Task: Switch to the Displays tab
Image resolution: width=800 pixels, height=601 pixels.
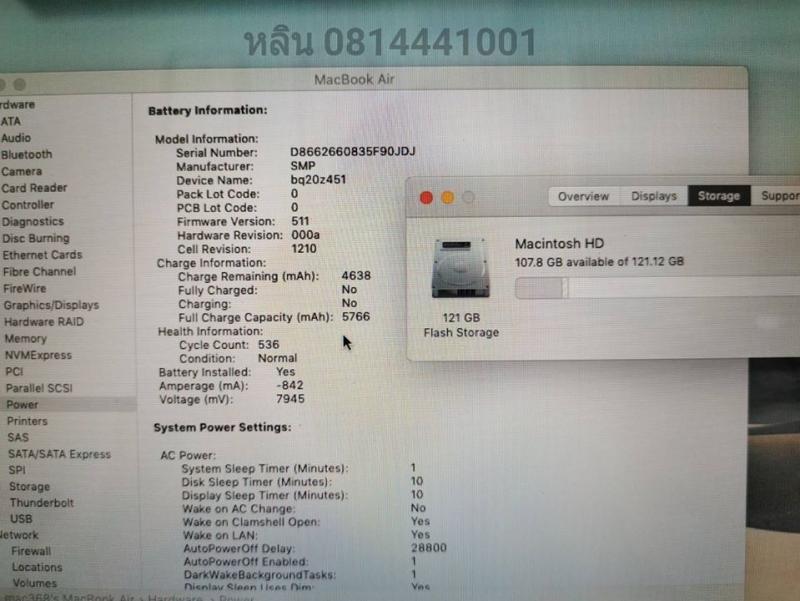Action: click(654, 196)
